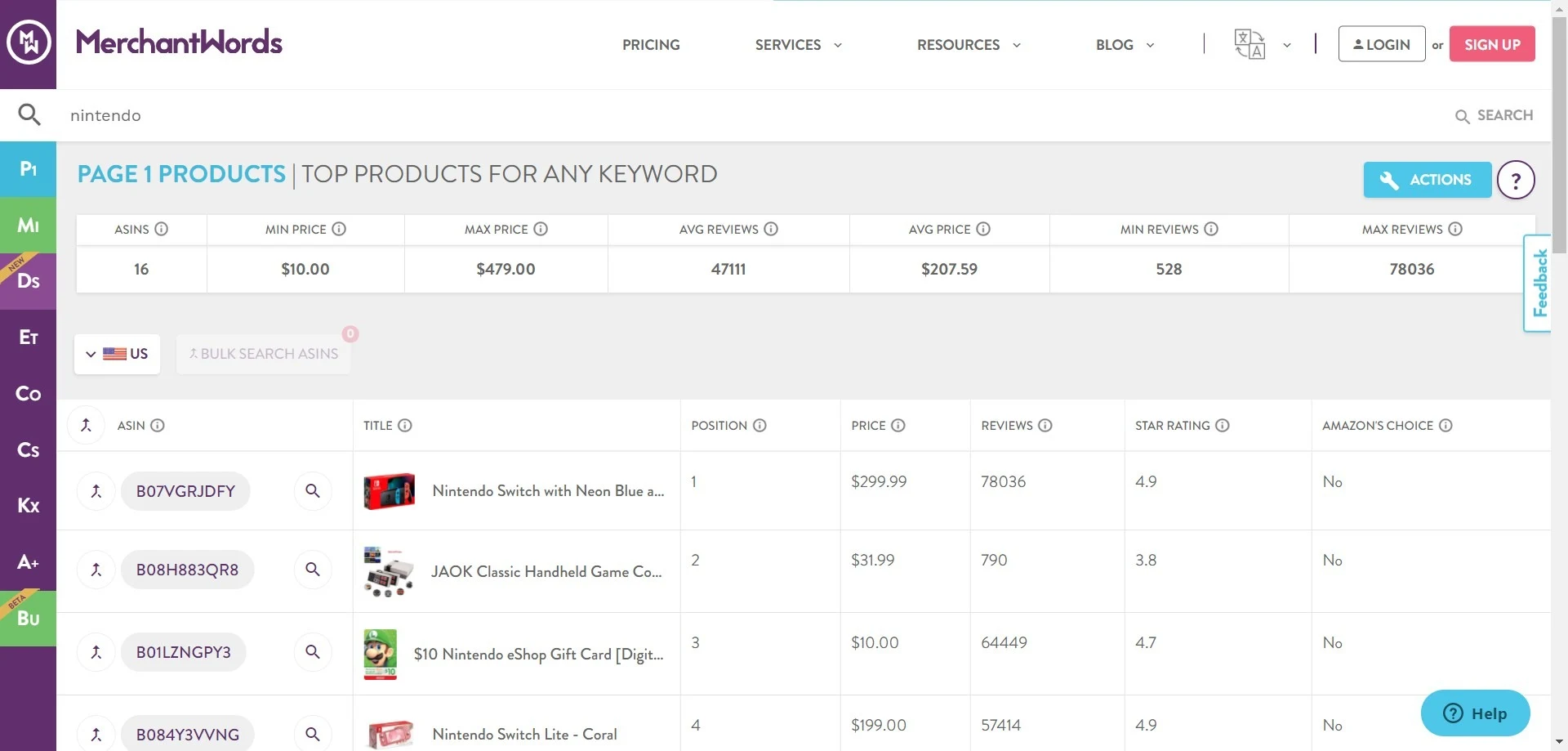The height and width of the screenshot is (751, 1568).
Task: Click the $10 eShop Gift Card thumbnail
Action: point(381,654)
